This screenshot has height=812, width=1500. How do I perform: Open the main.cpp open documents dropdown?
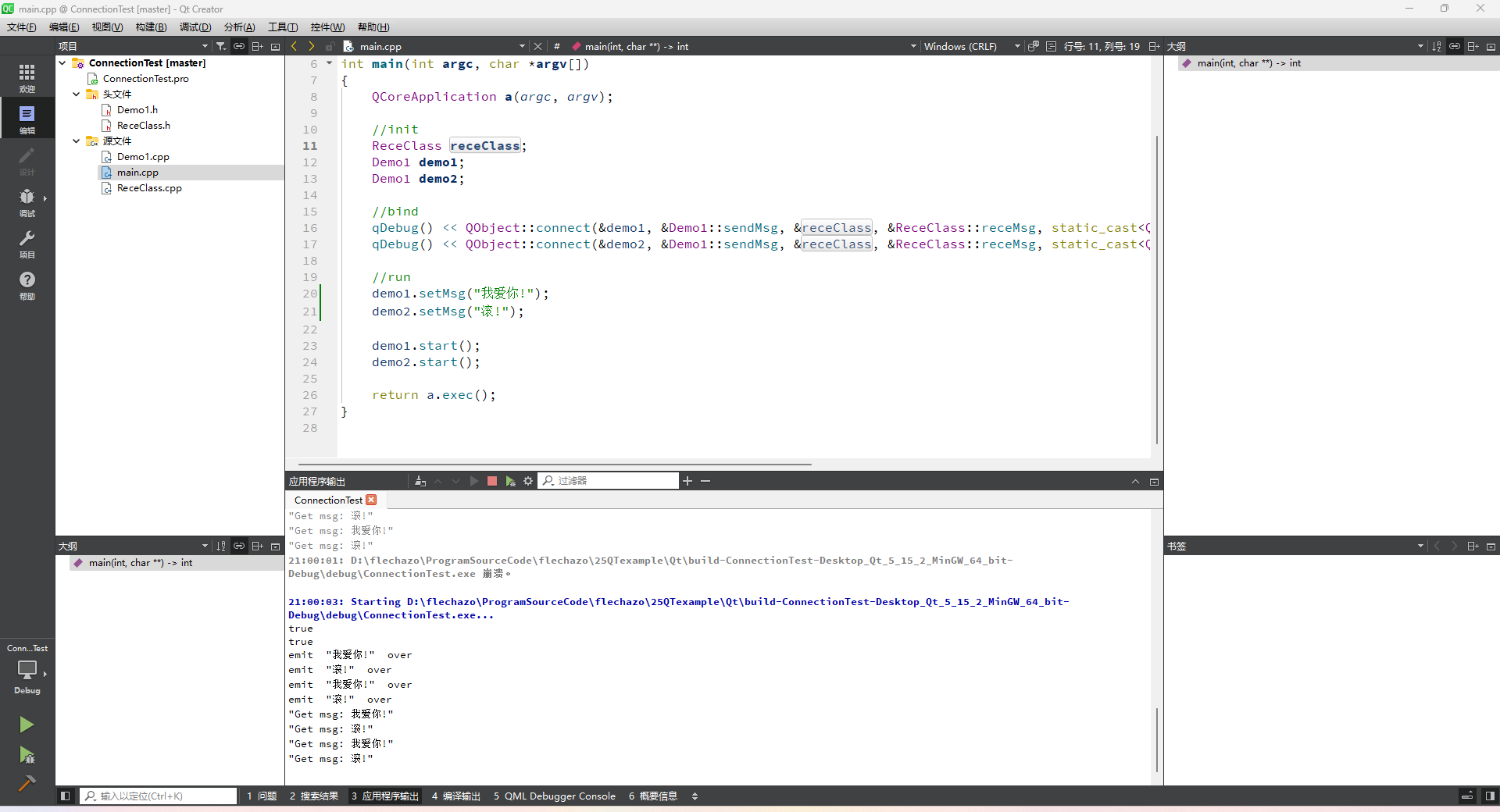click(522, 46)
